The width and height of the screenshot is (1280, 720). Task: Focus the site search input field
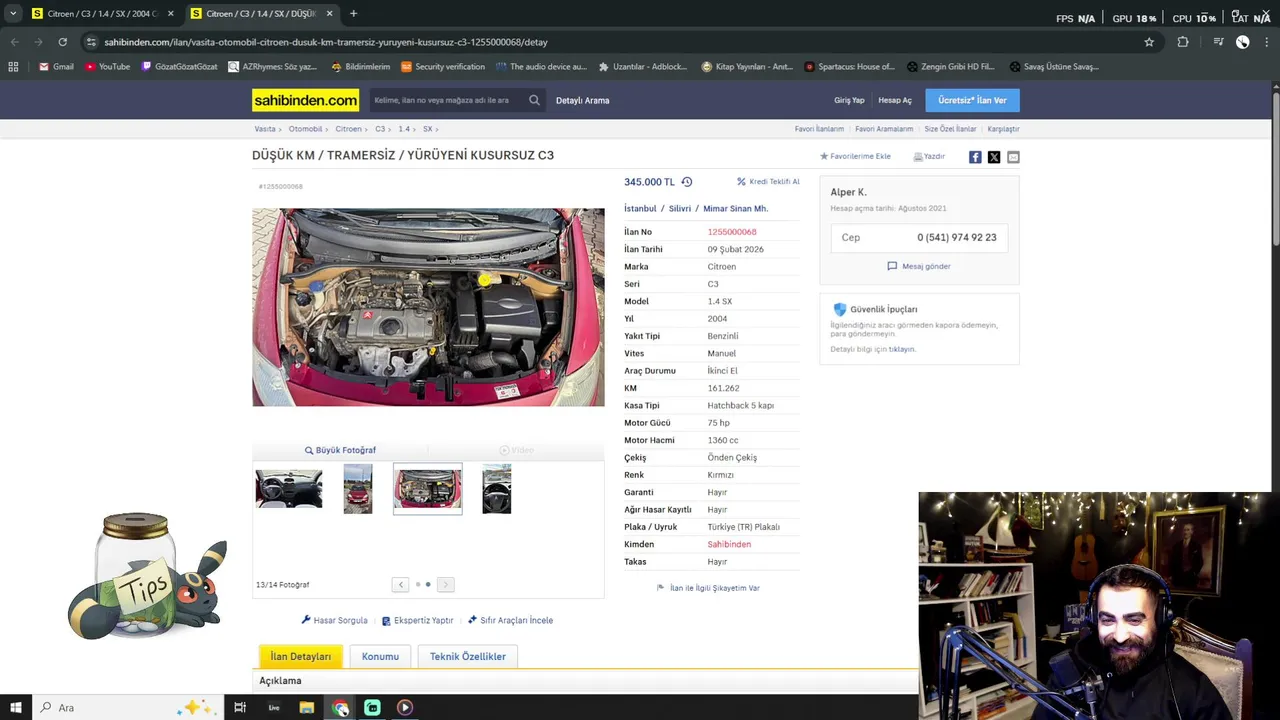448,100
